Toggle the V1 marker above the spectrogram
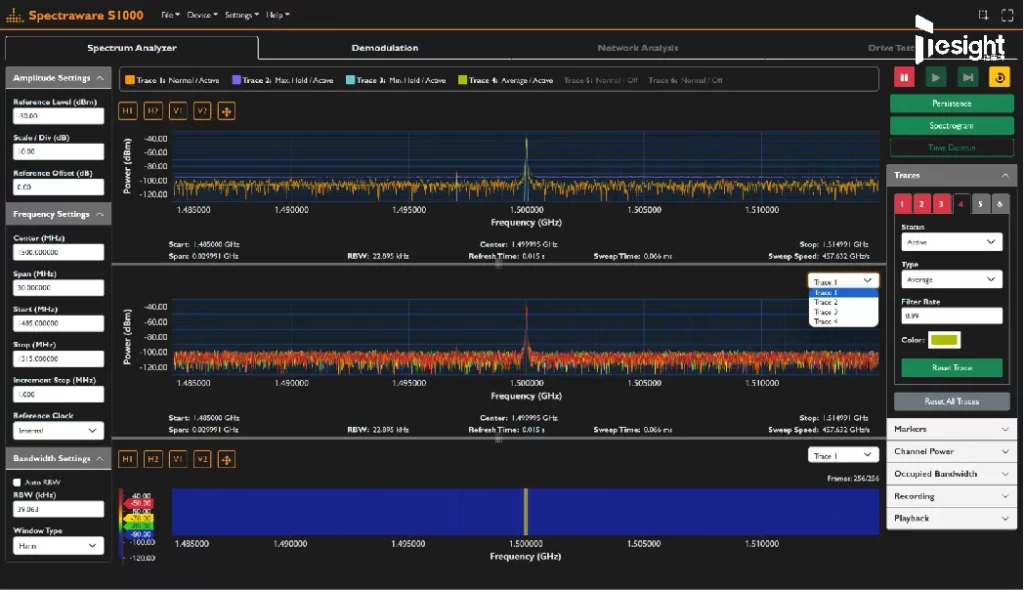The width and height of the screenshot is (1024, 590). 178,459
